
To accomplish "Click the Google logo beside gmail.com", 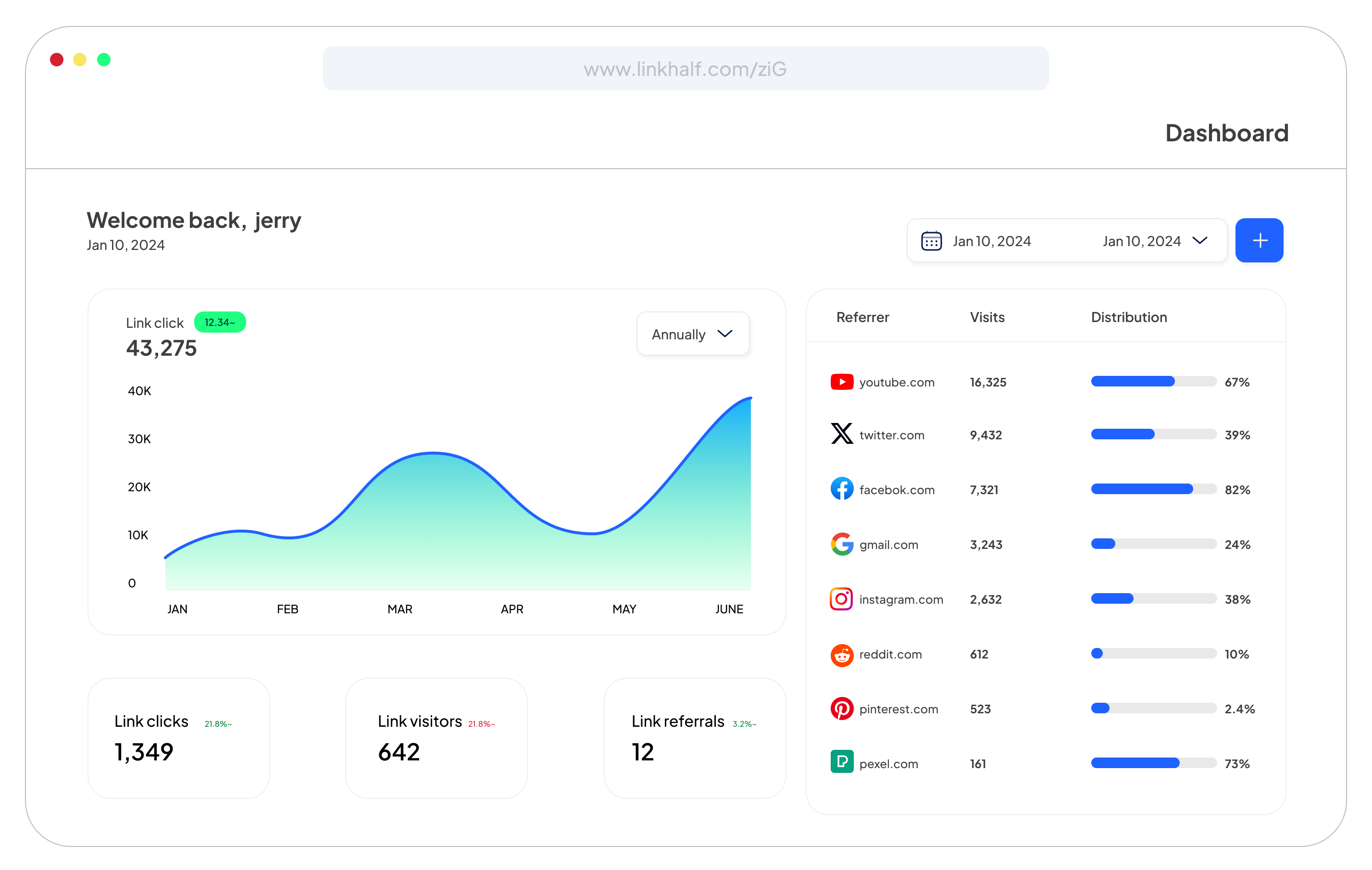I will tap(842, 544).
